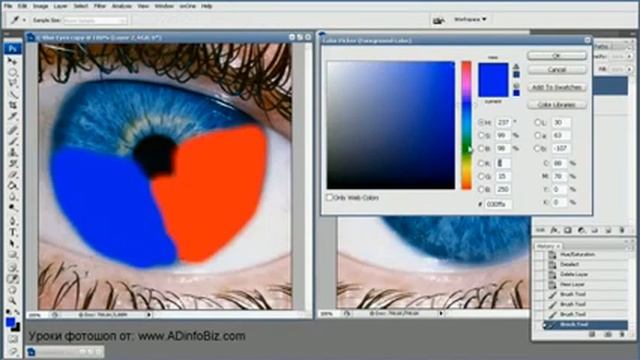Open left document status bar arrow menu

point(149,315)
